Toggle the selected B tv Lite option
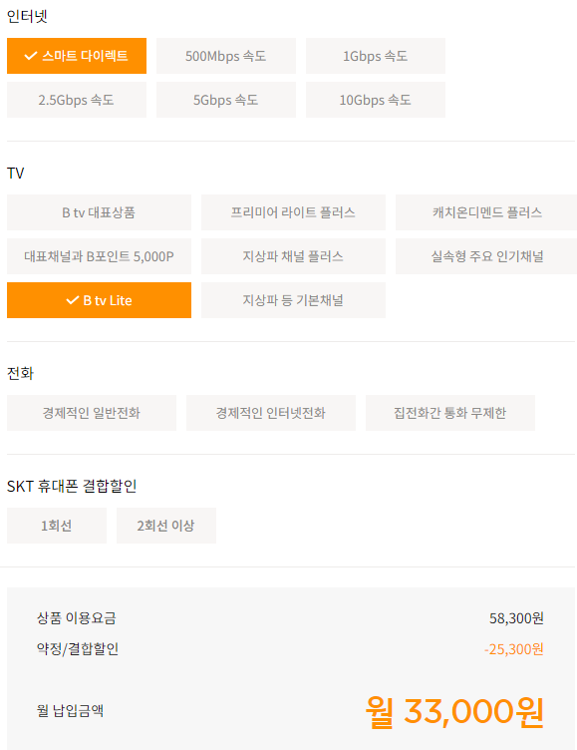Viewport: 577px width, 750px height. [x=99, y=300]
